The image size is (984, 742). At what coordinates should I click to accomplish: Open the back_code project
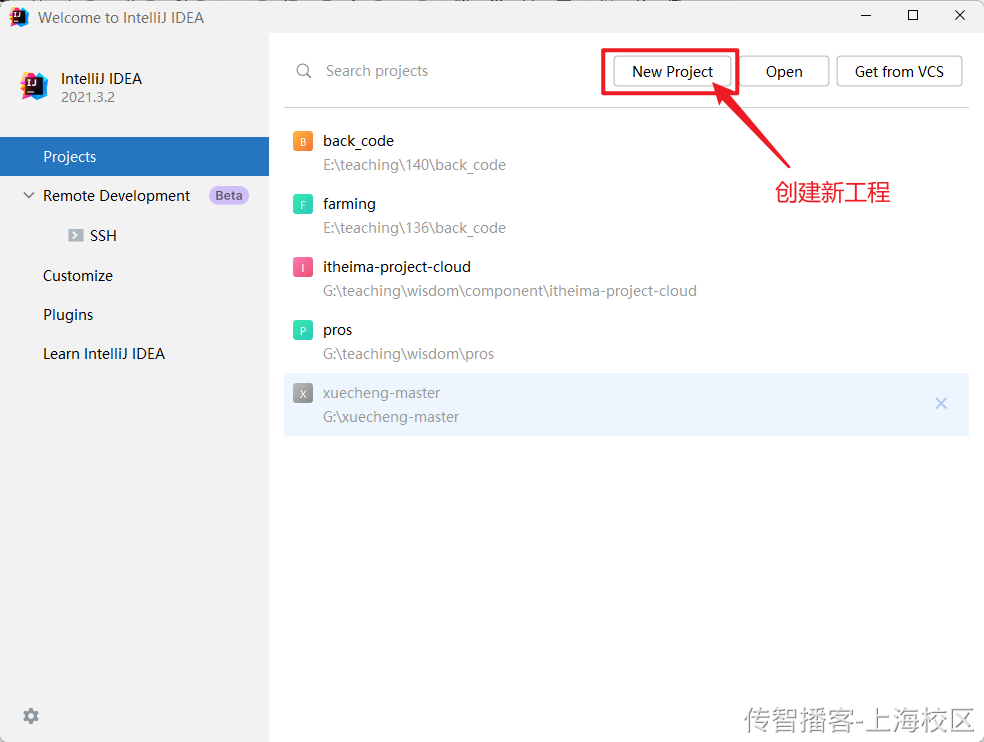358,141
